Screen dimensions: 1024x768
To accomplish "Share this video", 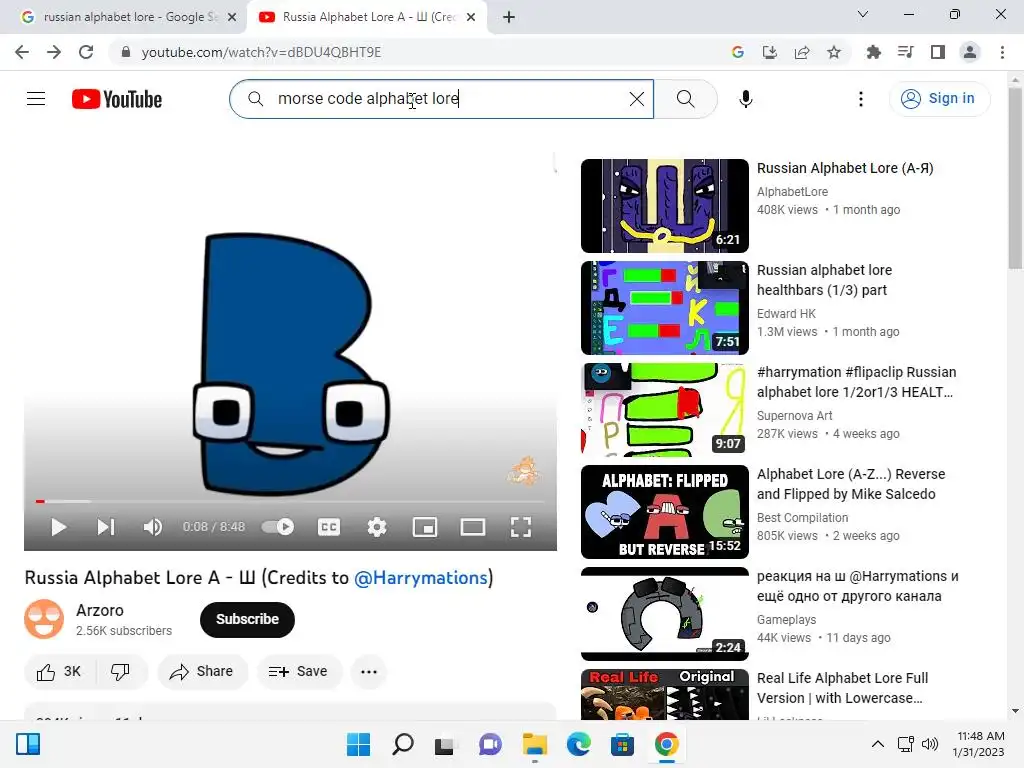I will click(202, 671).
